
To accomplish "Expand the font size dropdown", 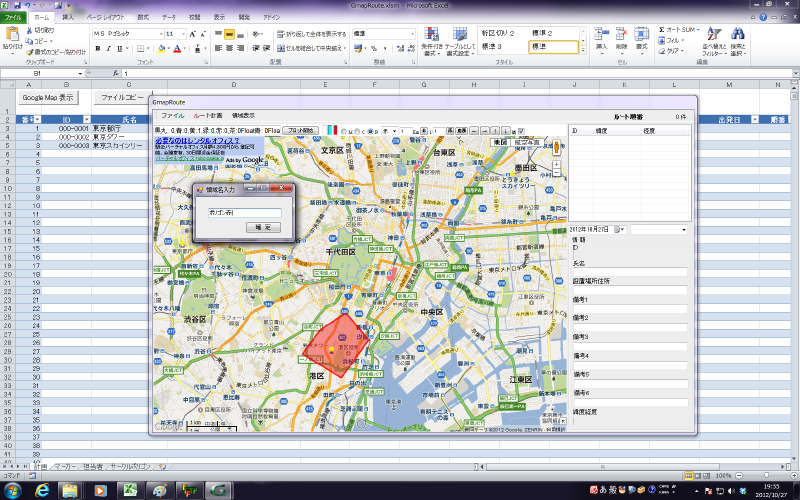I will pos(182,33).
